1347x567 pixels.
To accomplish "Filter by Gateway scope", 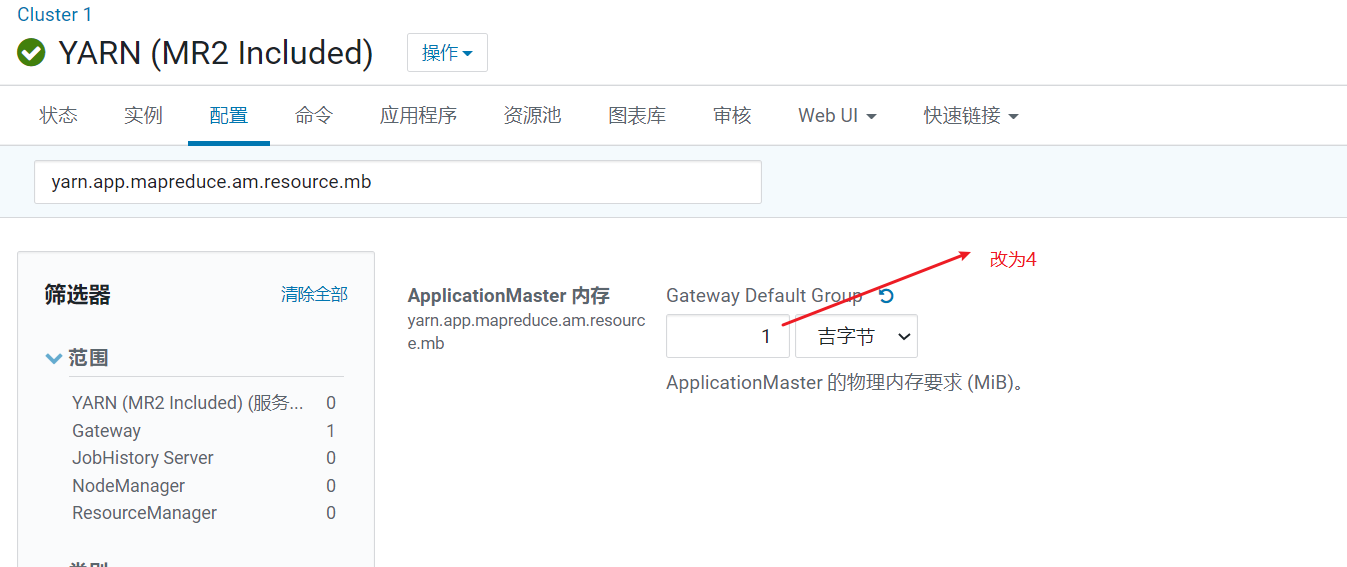I will pyautogui.click(x=106, y=431).
